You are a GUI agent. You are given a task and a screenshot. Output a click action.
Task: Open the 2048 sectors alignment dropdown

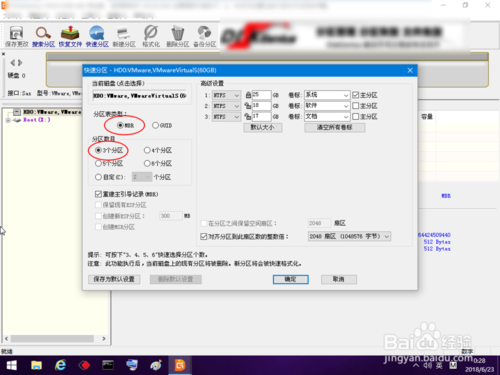(349, 236)
